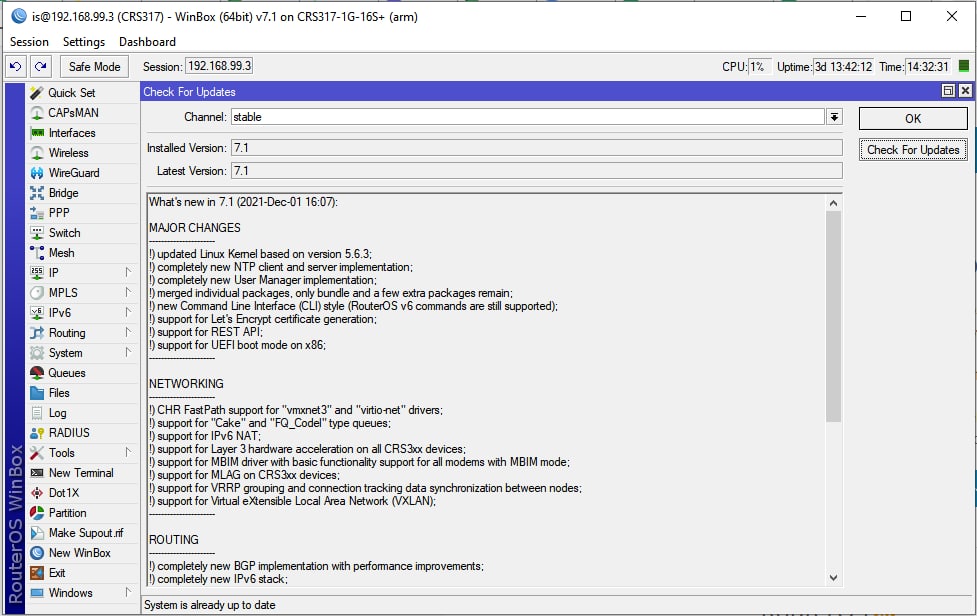Open the WireGuard icon

pyautogui.click(x=37, y=173)
